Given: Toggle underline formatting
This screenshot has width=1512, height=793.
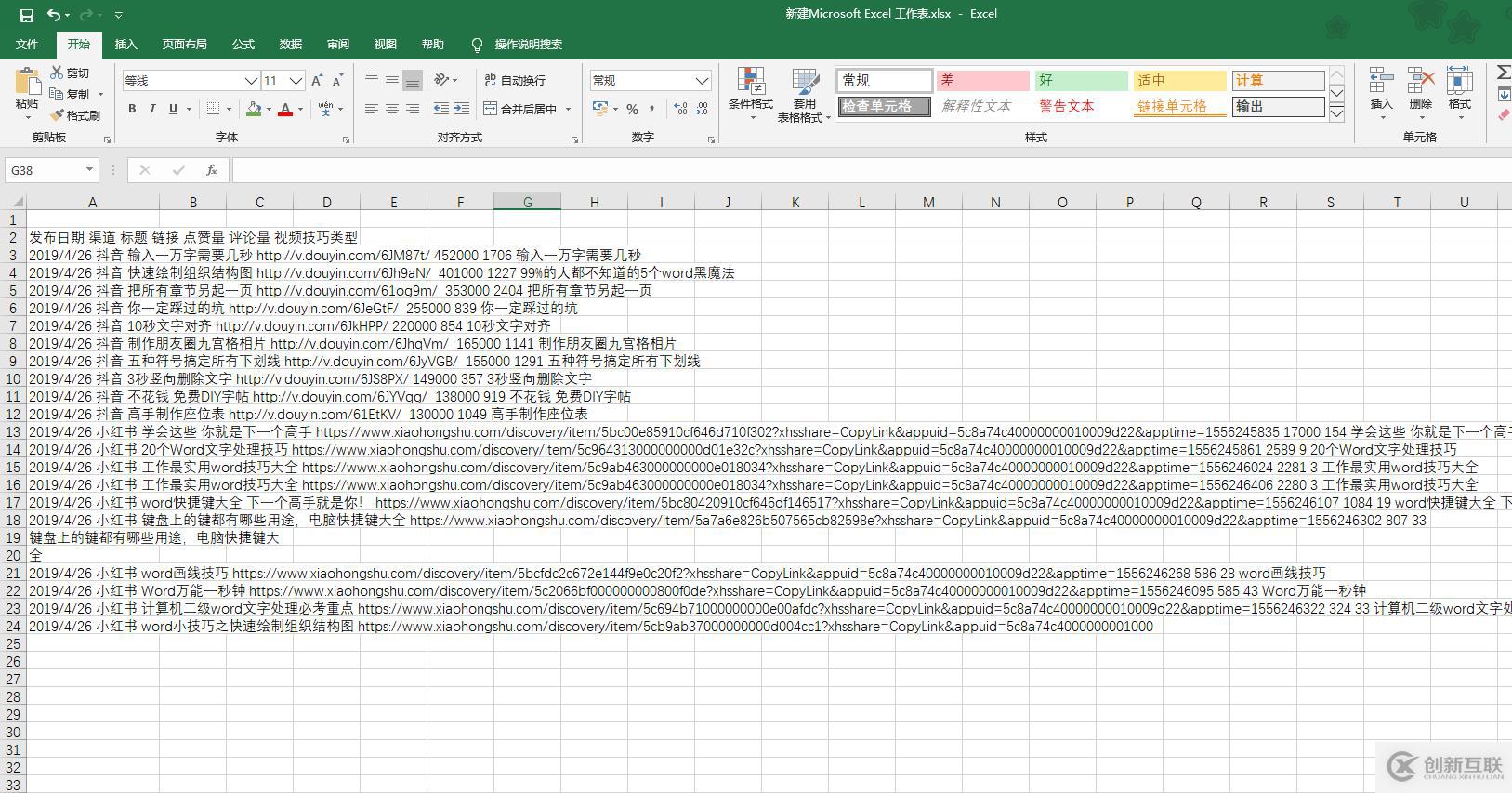Looking at the screenshot, I should coord(173,109).
